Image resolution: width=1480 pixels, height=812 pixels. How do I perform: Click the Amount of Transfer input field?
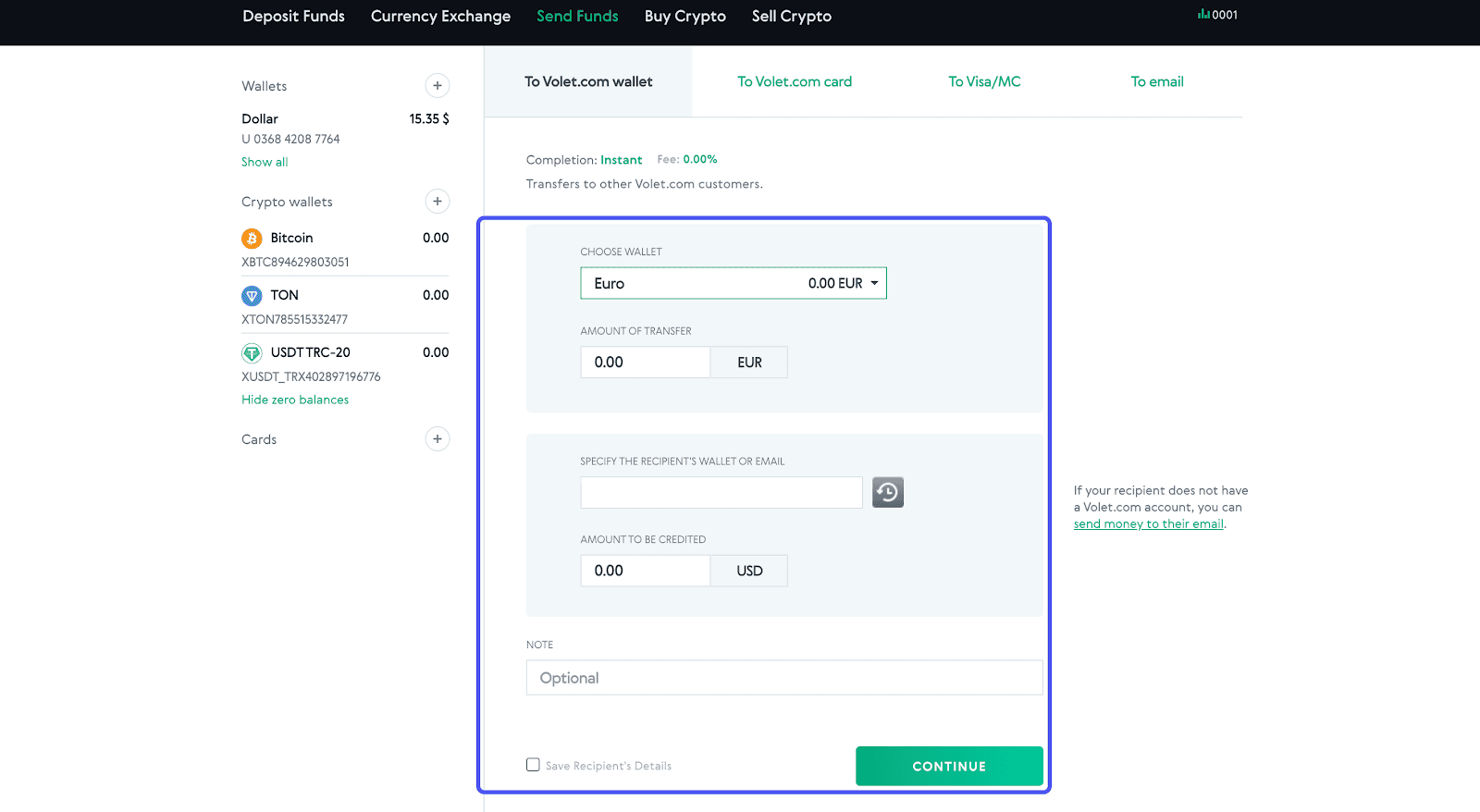point(646,363)
